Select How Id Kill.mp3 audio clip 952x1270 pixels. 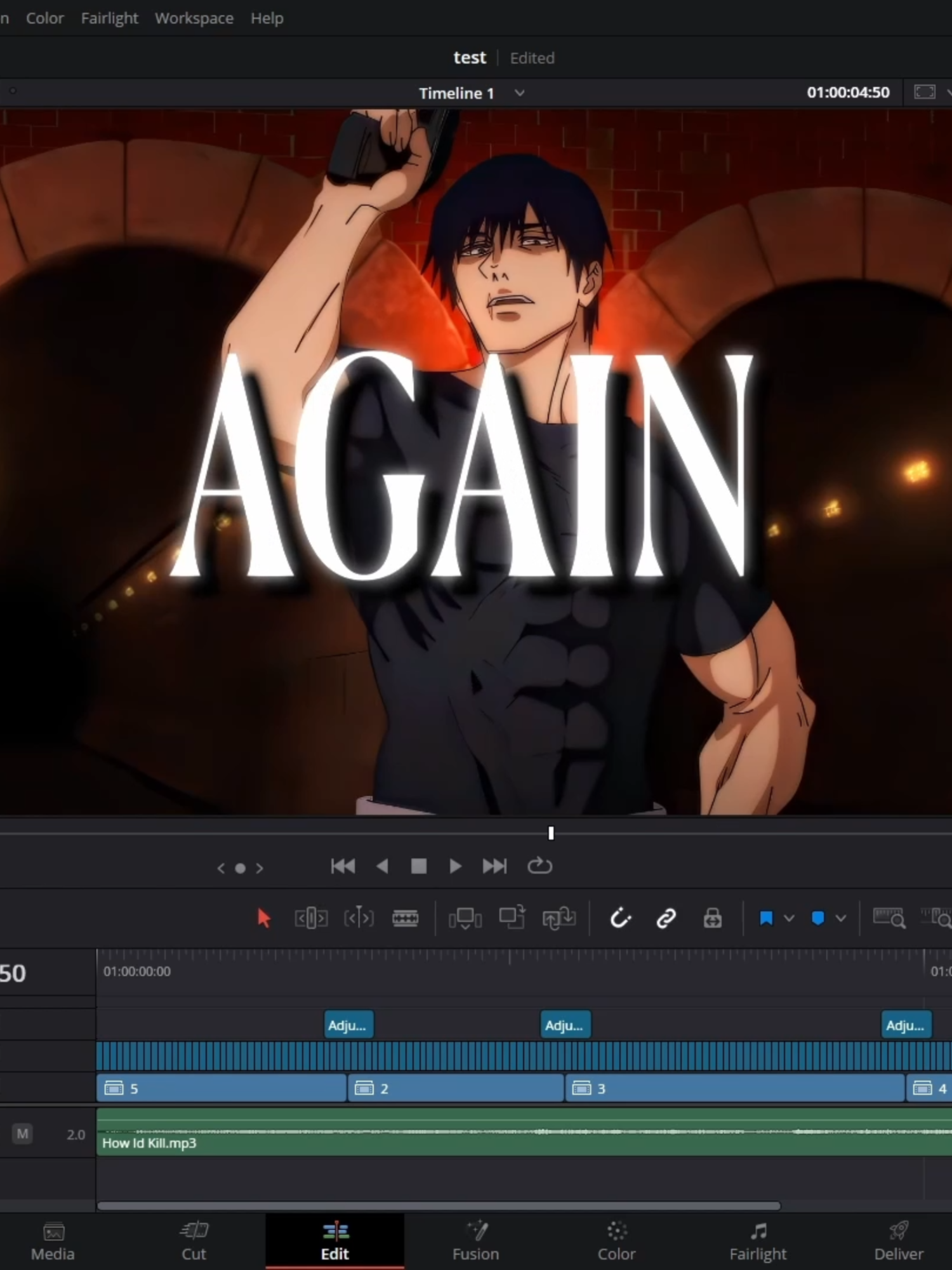point(524,1132)
